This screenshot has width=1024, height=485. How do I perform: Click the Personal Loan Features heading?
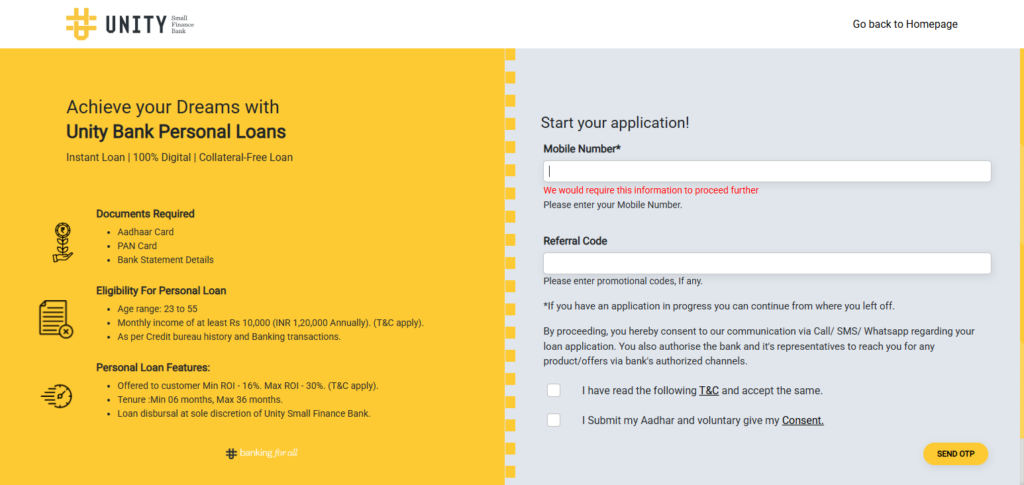(x=153, y=367)
